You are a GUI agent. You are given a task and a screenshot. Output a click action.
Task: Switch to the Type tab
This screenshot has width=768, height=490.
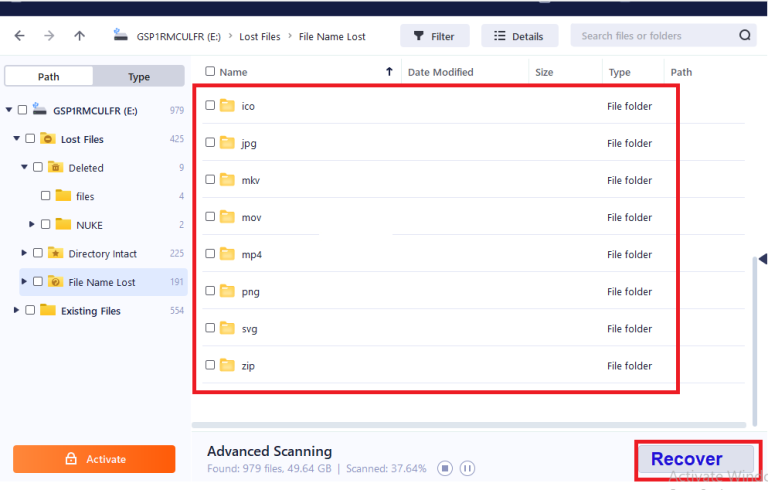click(x=139, y=77)
